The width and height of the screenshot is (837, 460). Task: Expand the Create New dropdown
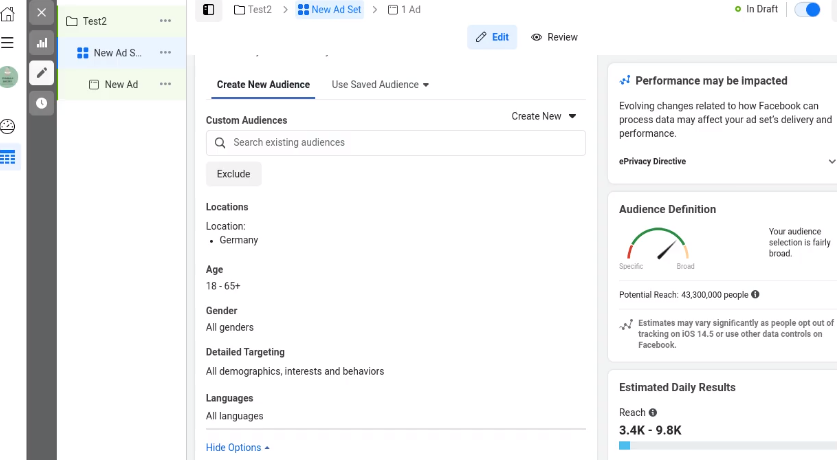click(544, 116)
